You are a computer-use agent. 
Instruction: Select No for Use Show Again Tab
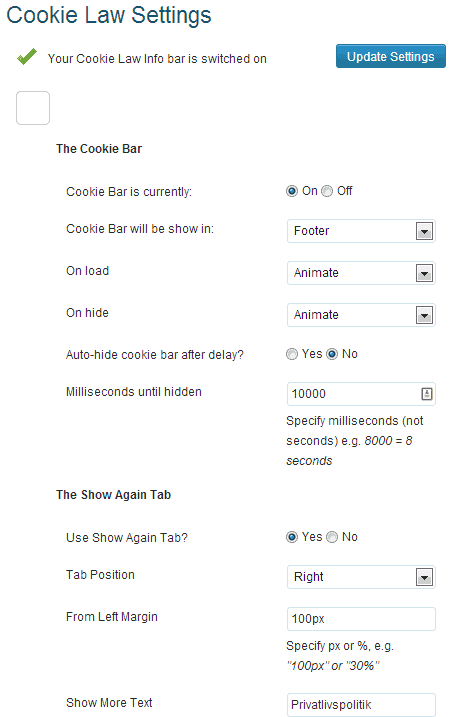click(x=332, y=537)
